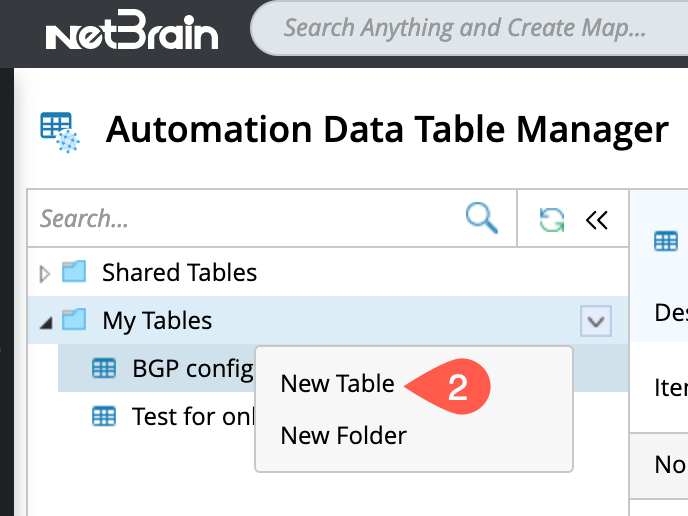Click the BGP config table icon
688x516 pixels.
point(104,368)
